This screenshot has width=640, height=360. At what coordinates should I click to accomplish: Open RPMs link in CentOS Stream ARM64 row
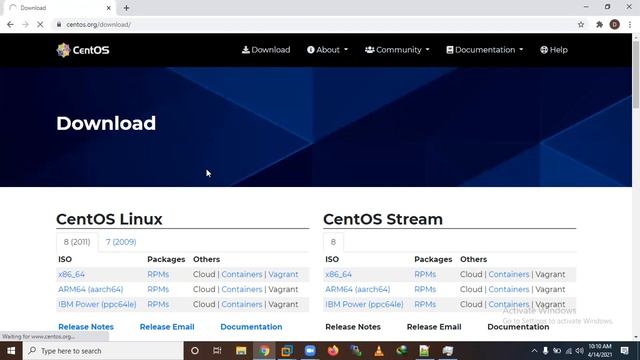click(x=425, y=289)
